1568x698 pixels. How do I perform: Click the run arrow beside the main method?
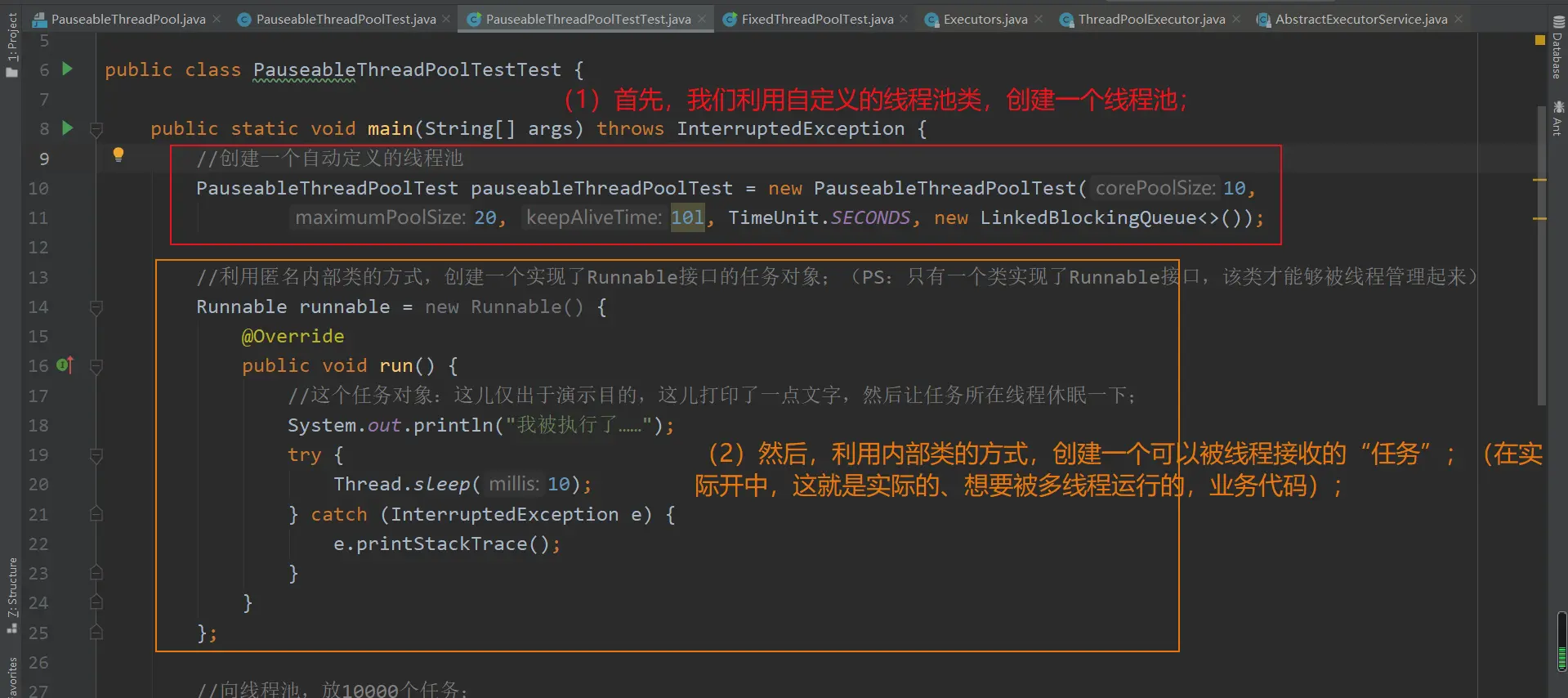[68, 128]
